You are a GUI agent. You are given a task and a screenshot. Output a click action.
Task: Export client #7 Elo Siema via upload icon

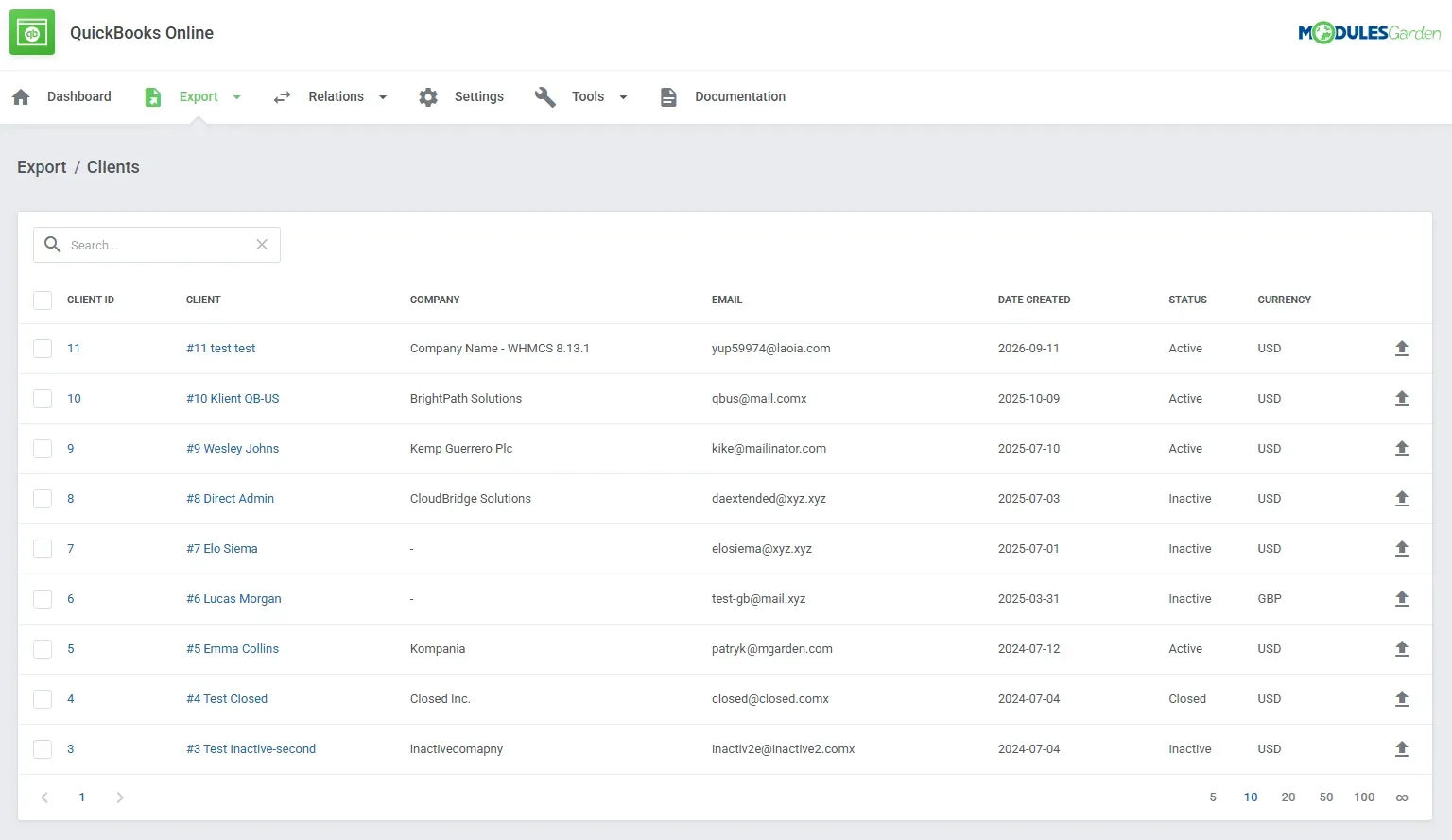1402,549
